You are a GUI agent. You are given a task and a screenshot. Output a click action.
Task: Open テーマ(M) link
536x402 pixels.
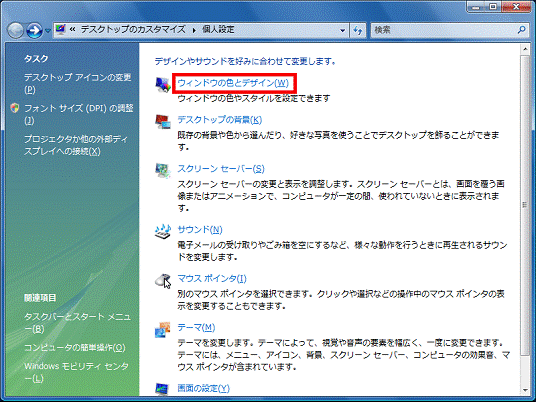point(196,327)
